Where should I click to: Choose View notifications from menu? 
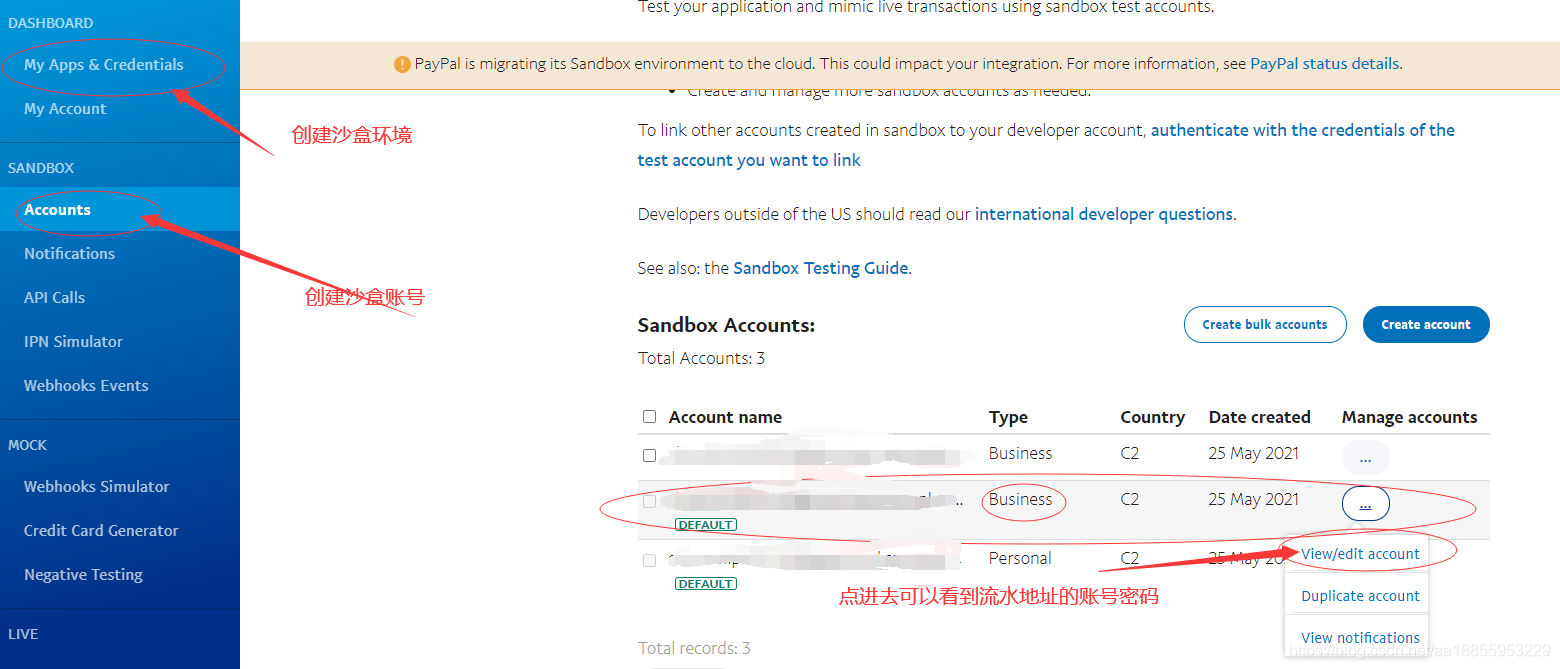1360,638
